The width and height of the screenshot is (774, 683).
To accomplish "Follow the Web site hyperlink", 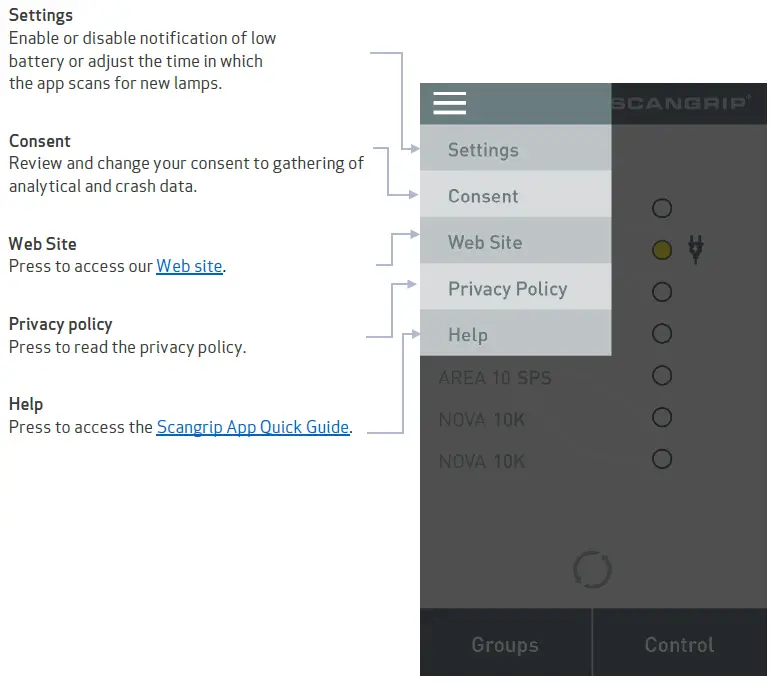I will [189, 266].
